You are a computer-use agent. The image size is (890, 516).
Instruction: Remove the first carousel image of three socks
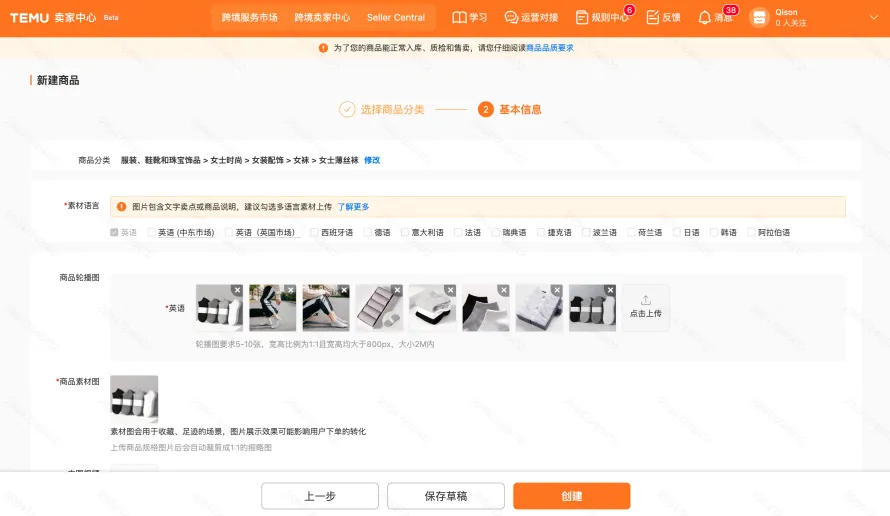tap(237, 290)
